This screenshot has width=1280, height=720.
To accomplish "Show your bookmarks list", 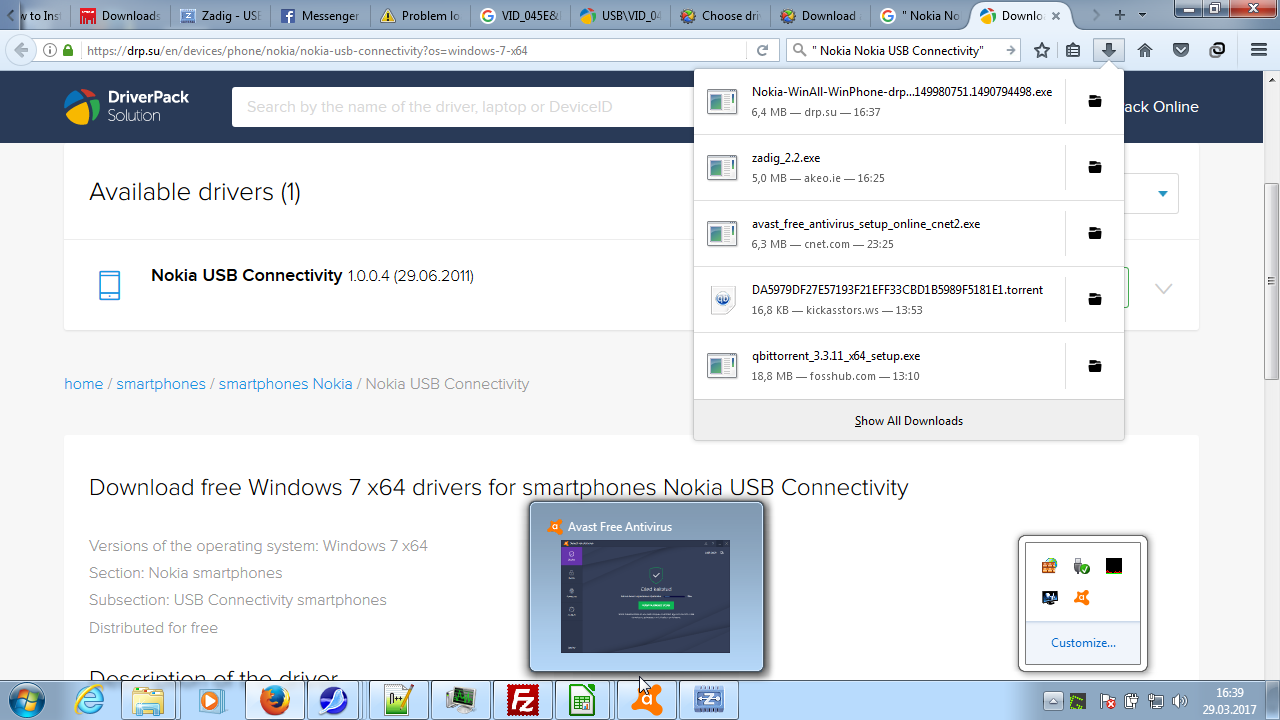I will click(x=1073, y=50).
